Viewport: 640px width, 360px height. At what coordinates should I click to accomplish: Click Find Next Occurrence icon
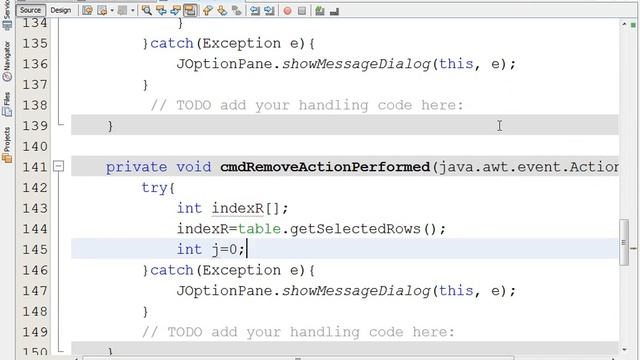pos(176,11)
